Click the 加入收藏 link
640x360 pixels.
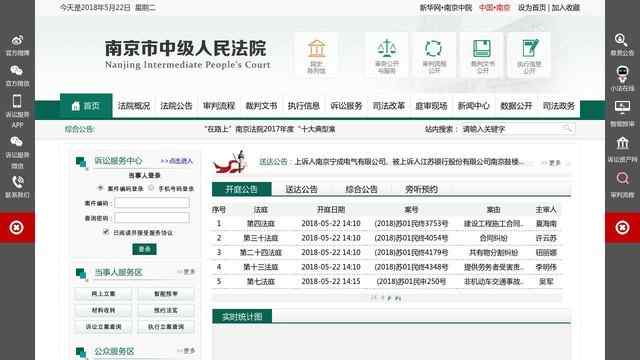pos(566,8)
